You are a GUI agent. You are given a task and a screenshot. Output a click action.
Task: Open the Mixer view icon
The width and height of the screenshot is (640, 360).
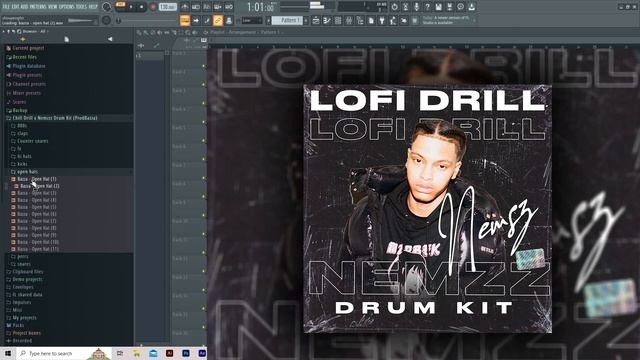click(349, 20)
